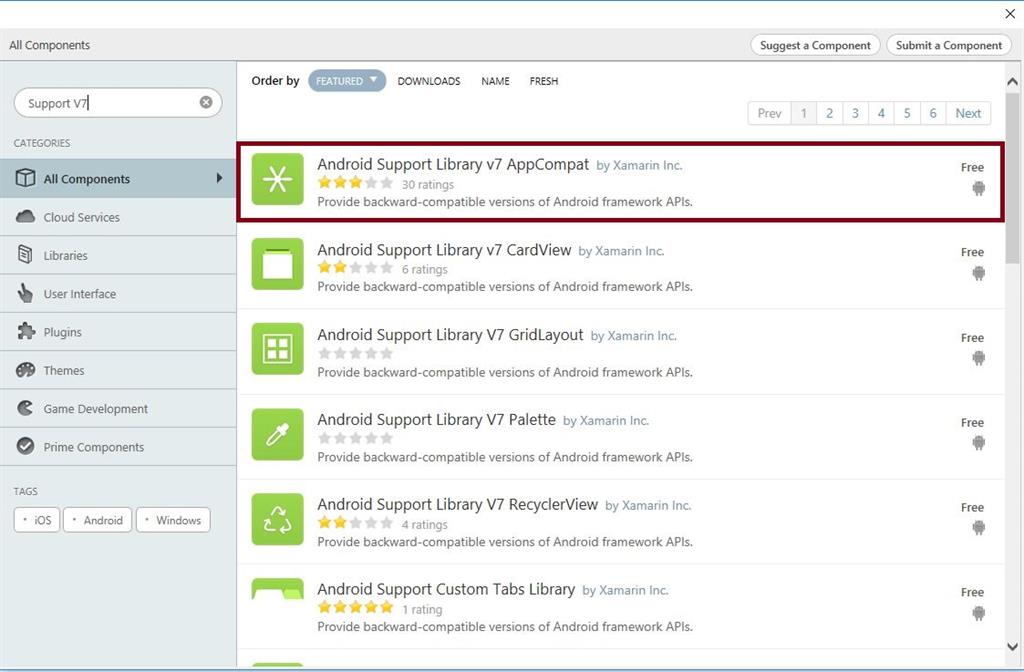This screenshot has height=672, width=1024.
Task: Select the Game Development category
Action: pyautogui.click(x=118, y=409)
